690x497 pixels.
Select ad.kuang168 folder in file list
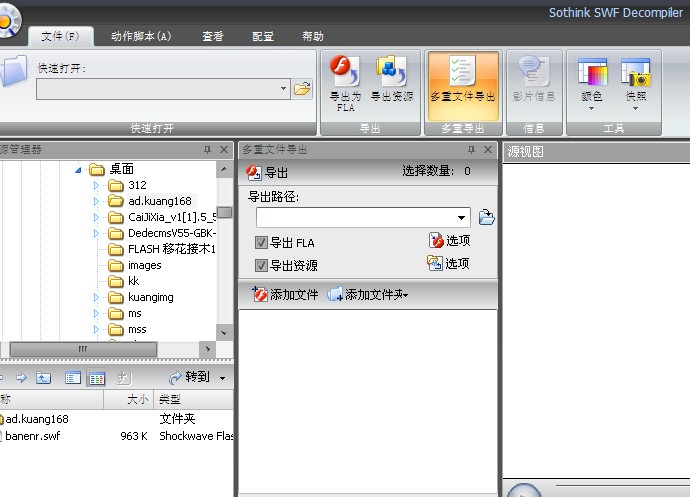click(37, 419)
